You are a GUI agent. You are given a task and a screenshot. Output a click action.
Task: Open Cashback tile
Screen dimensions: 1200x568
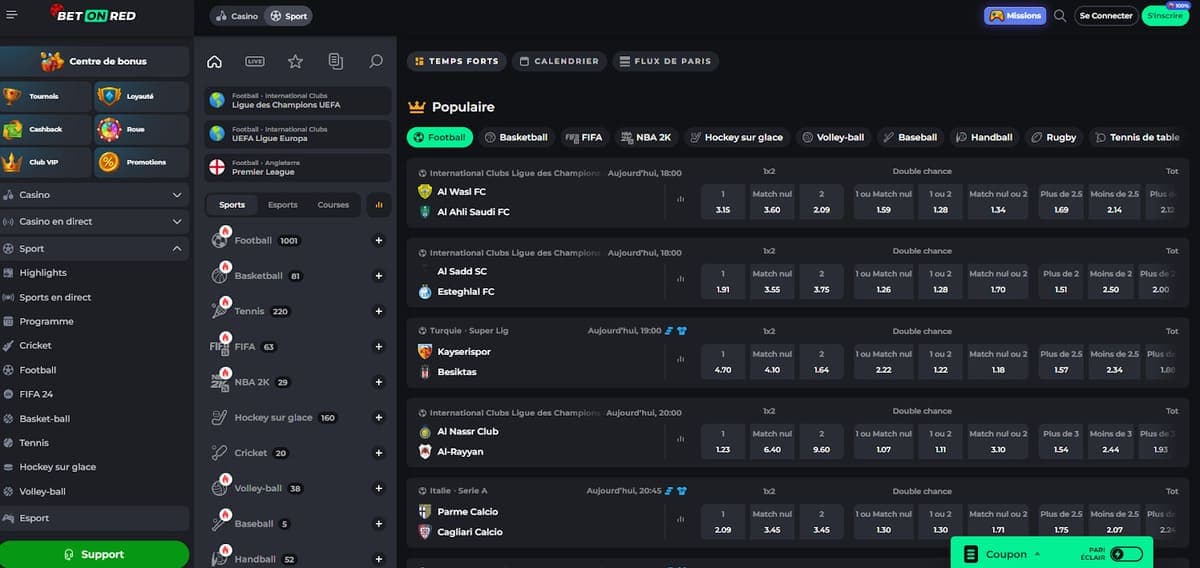coord(44,129)
